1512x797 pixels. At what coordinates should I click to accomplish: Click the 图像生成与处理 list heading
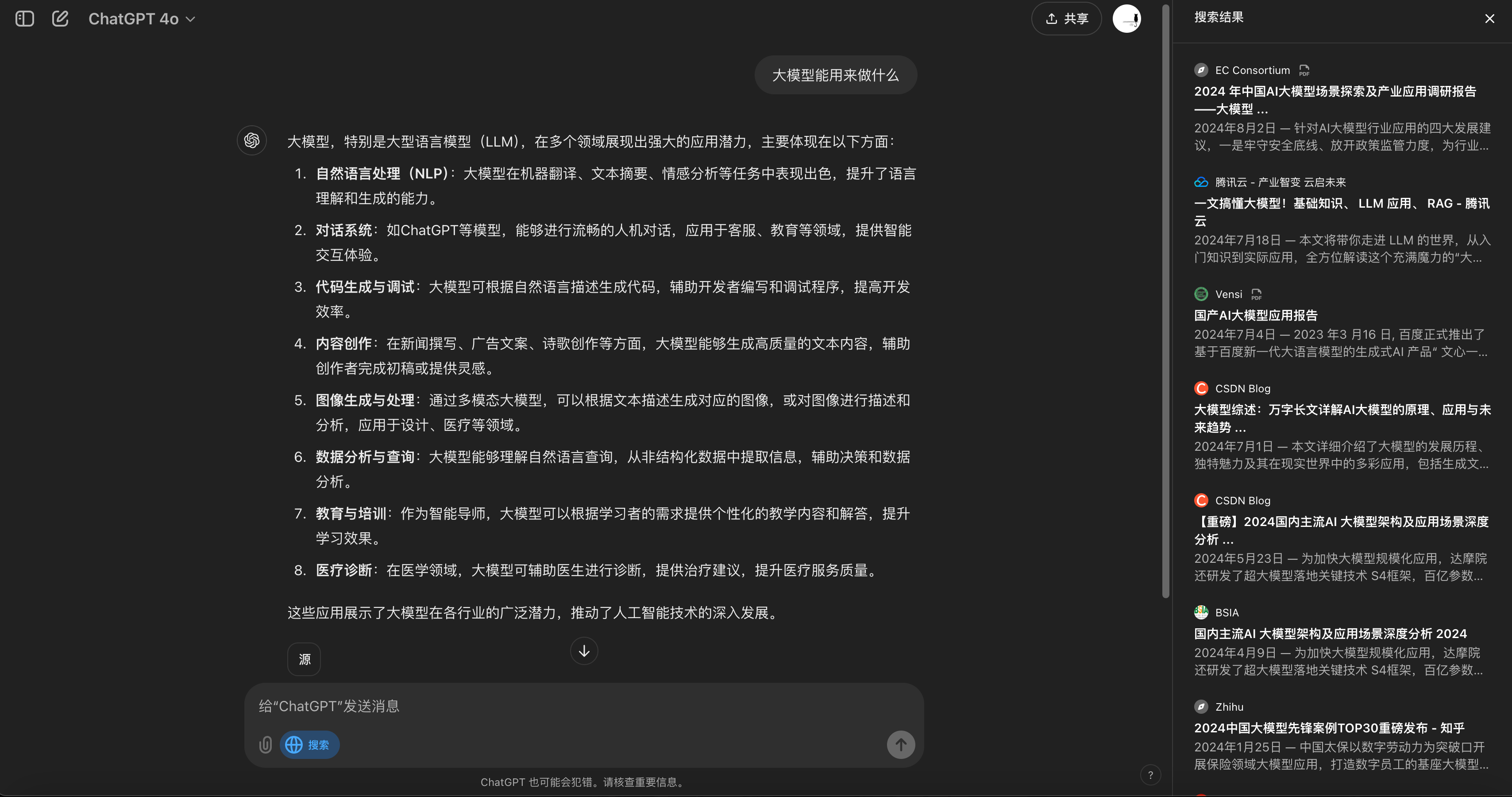(x=365, y=400)
